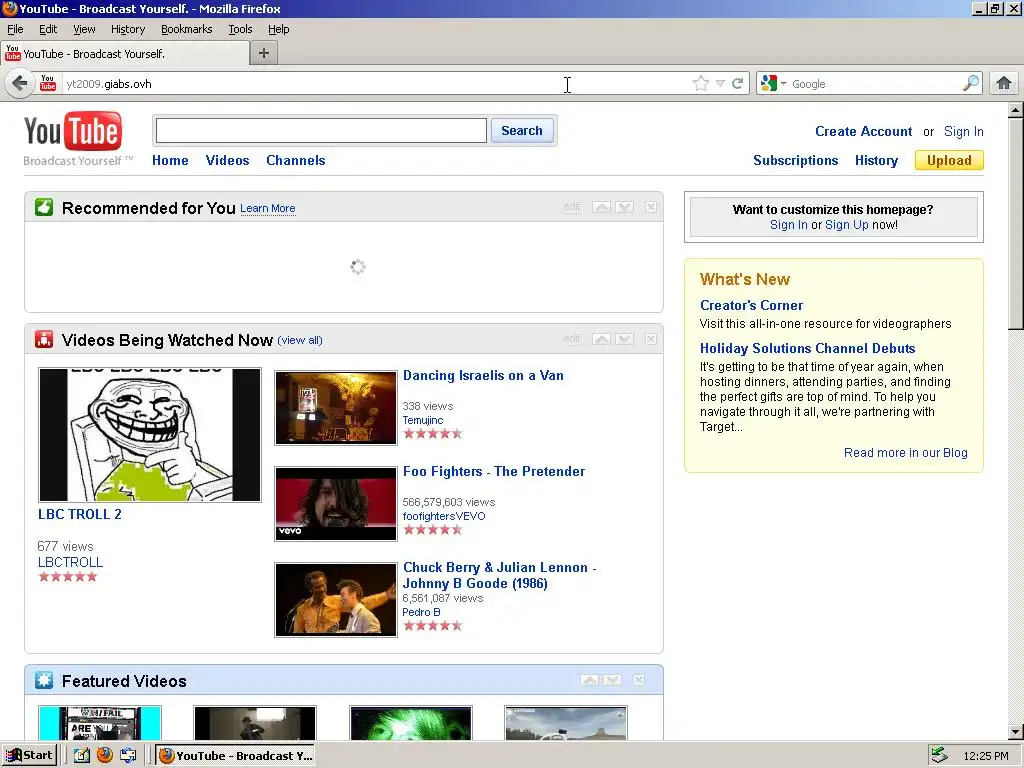
Task: Select the YouTube - Broadcast Yourself tab
Action: [125, 54]
